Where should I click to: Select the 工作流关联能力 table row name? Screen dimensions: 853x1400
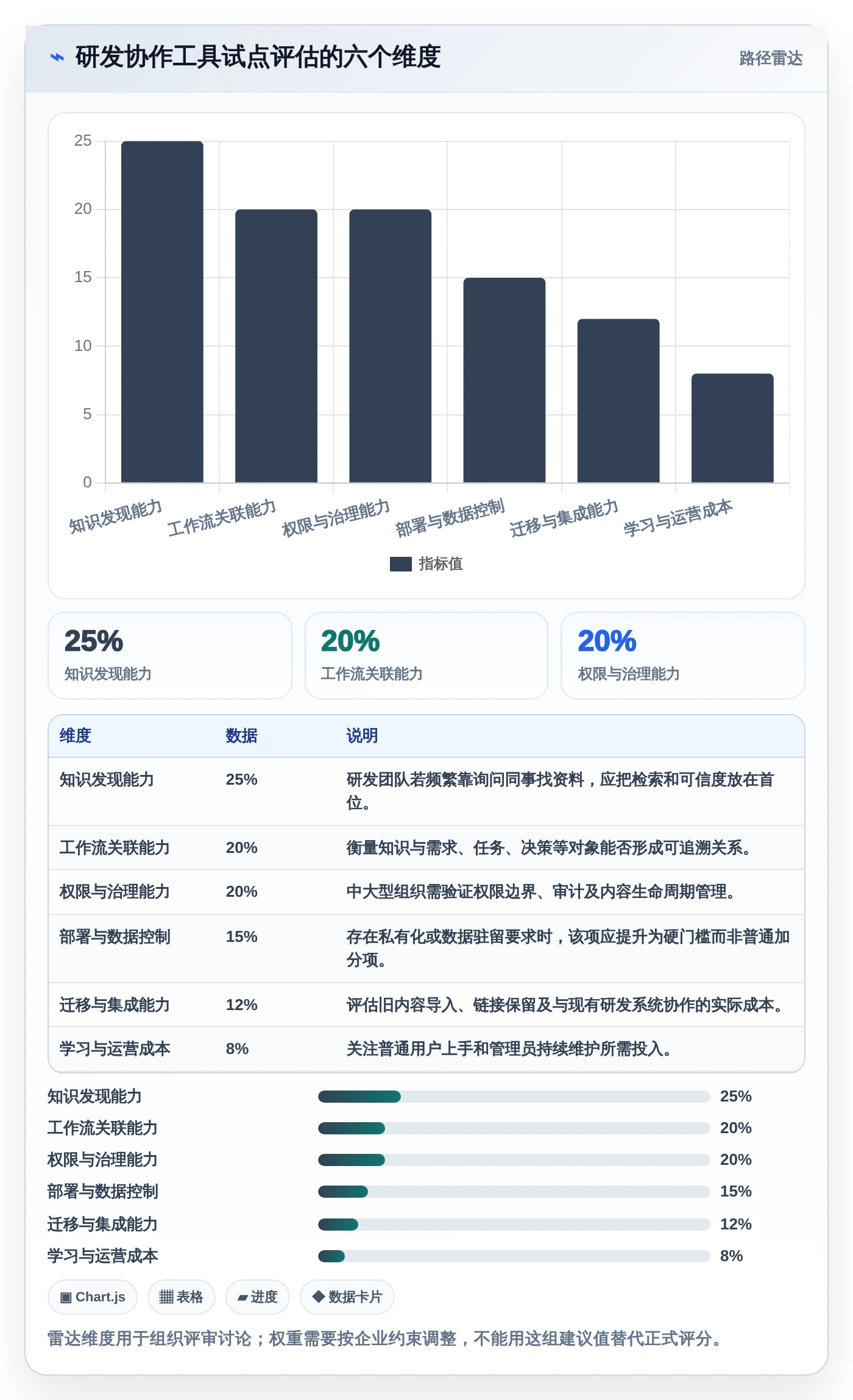(x=115, y=848)
